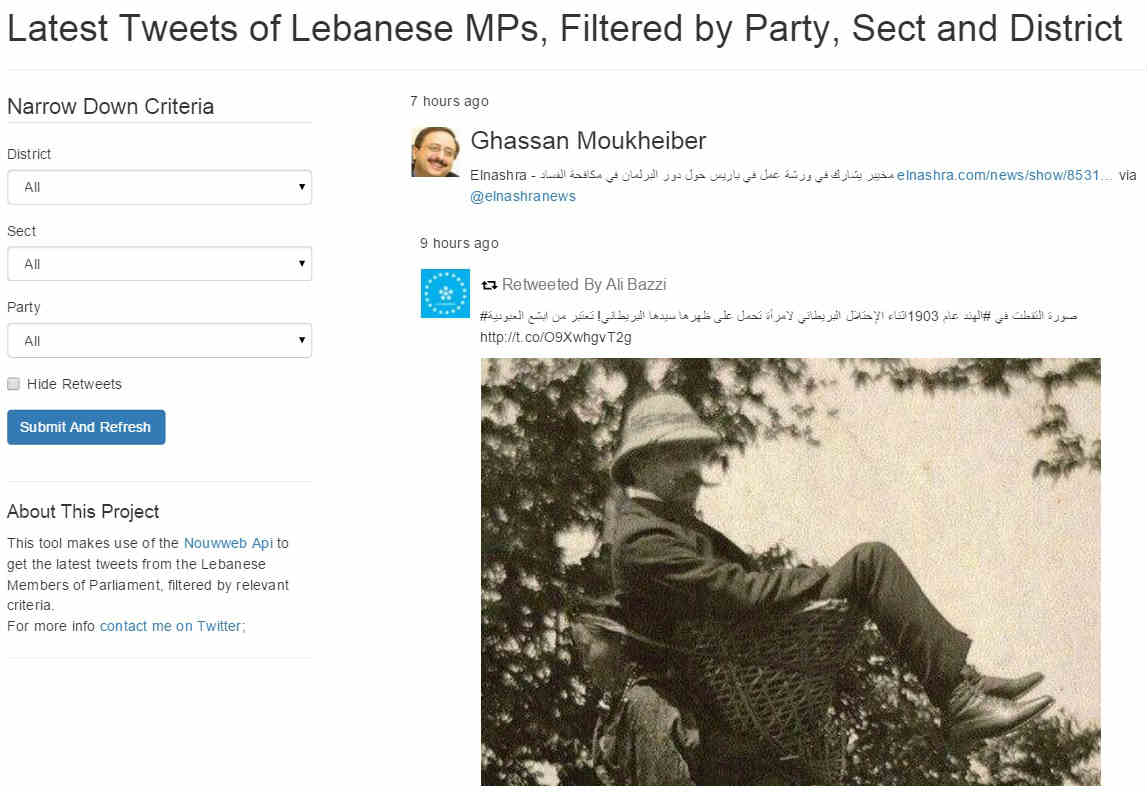Screen dimensions: 1148x792
Task: Open the Nouwweb Api link
Action: (228, 543)
